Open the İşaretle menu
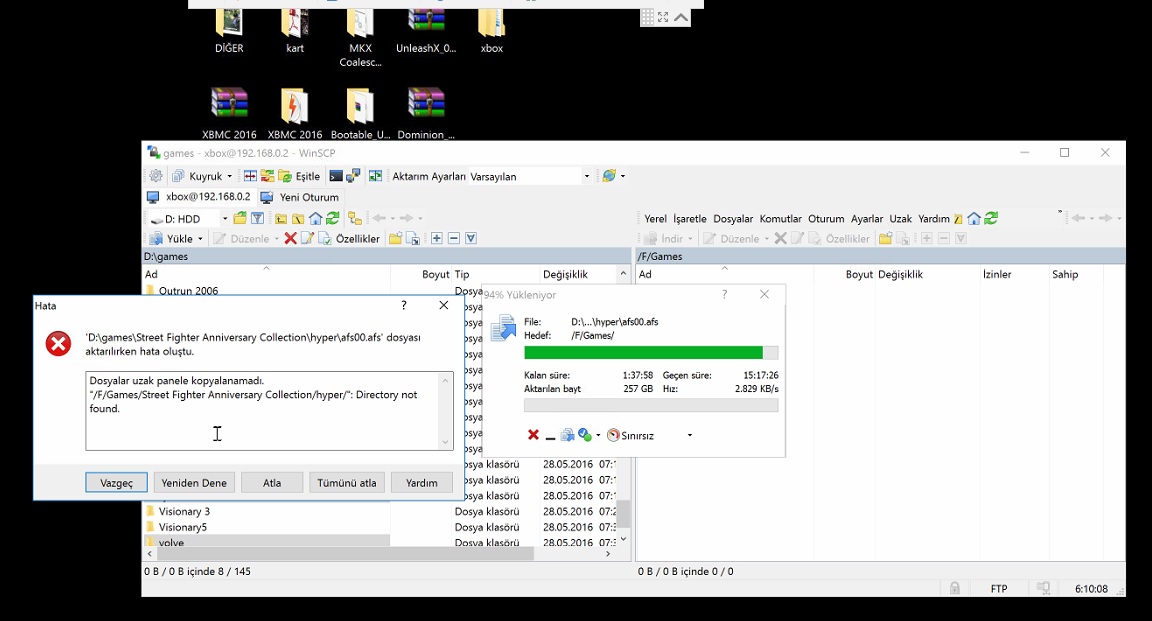 click(x=690, y=218)
